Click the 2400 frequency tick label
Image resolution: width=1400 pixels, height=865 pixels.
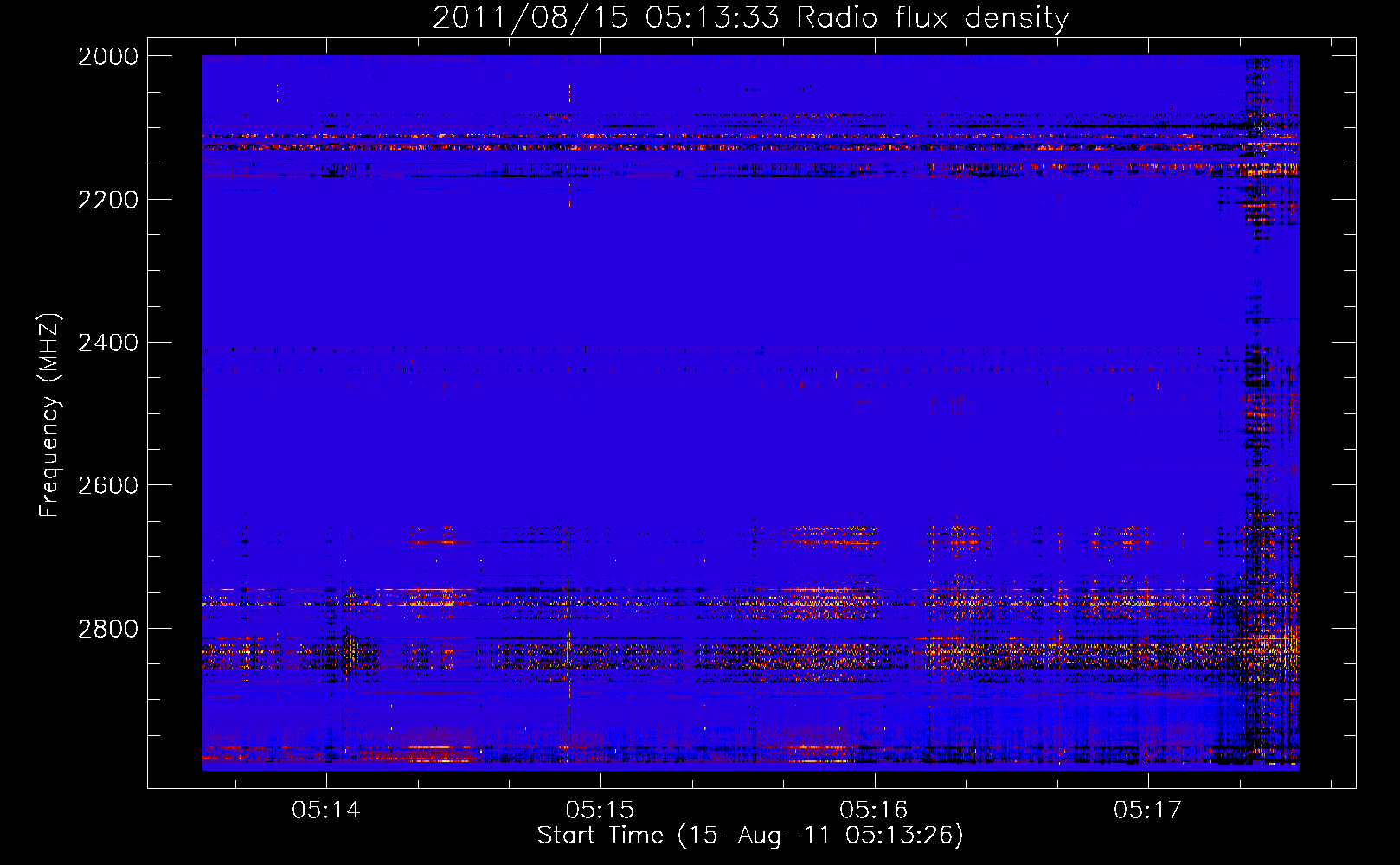tap(108, 343)
